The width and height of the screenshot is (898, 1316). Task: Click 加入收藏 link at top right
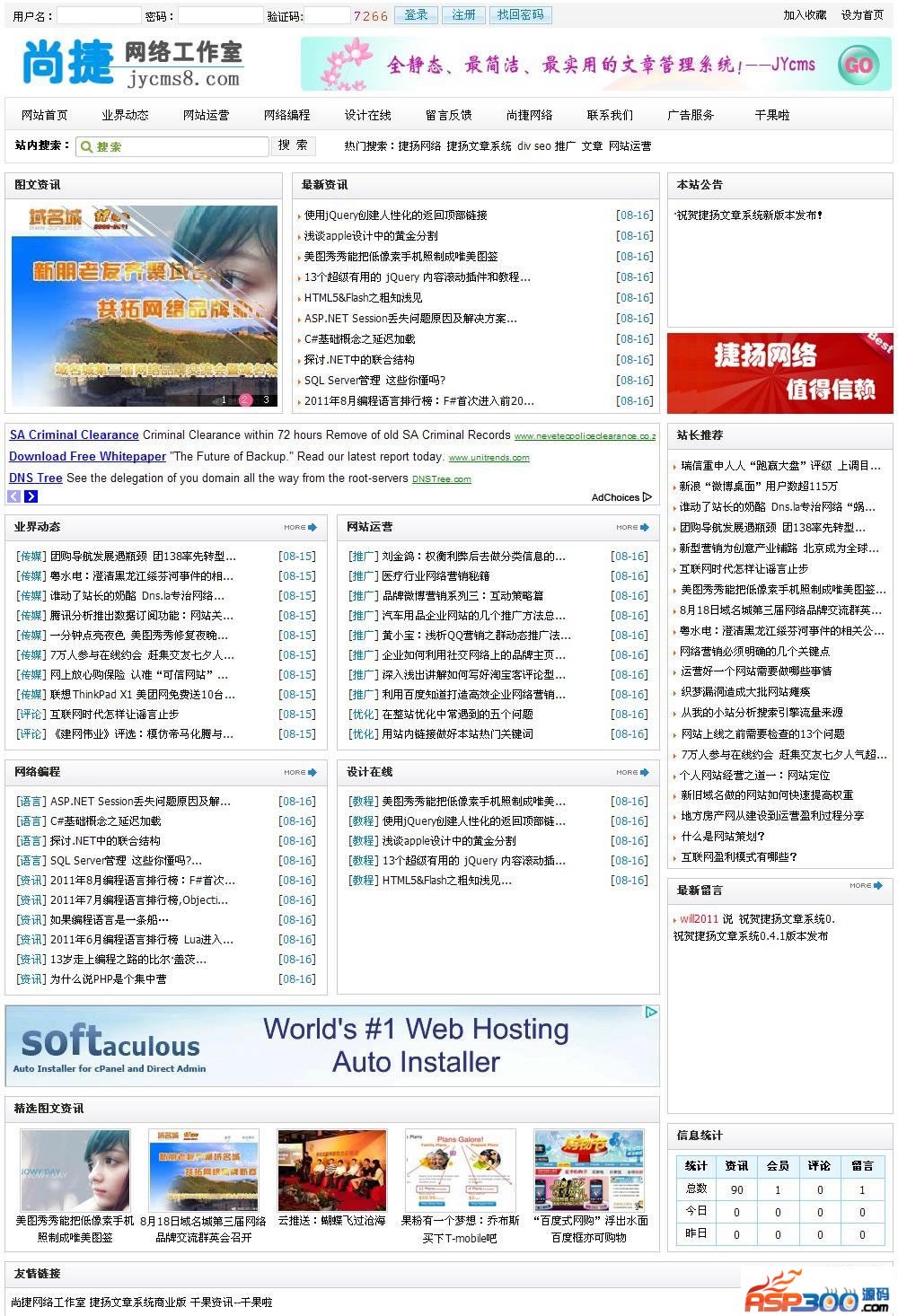point(805,15)
